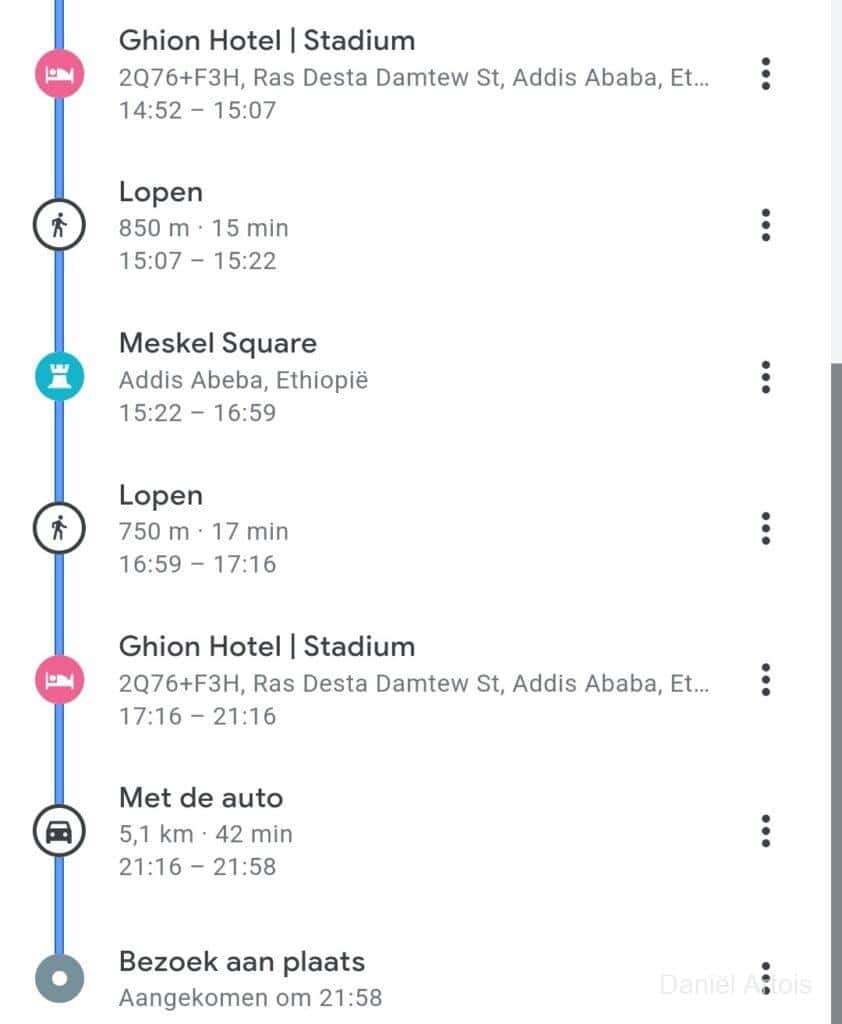Open the three-dot menu for the 14:52 Ghion Hotel visit
The height and width of the screenshot is (1024, 842).
pyautogui.click(x=765, y=74)
